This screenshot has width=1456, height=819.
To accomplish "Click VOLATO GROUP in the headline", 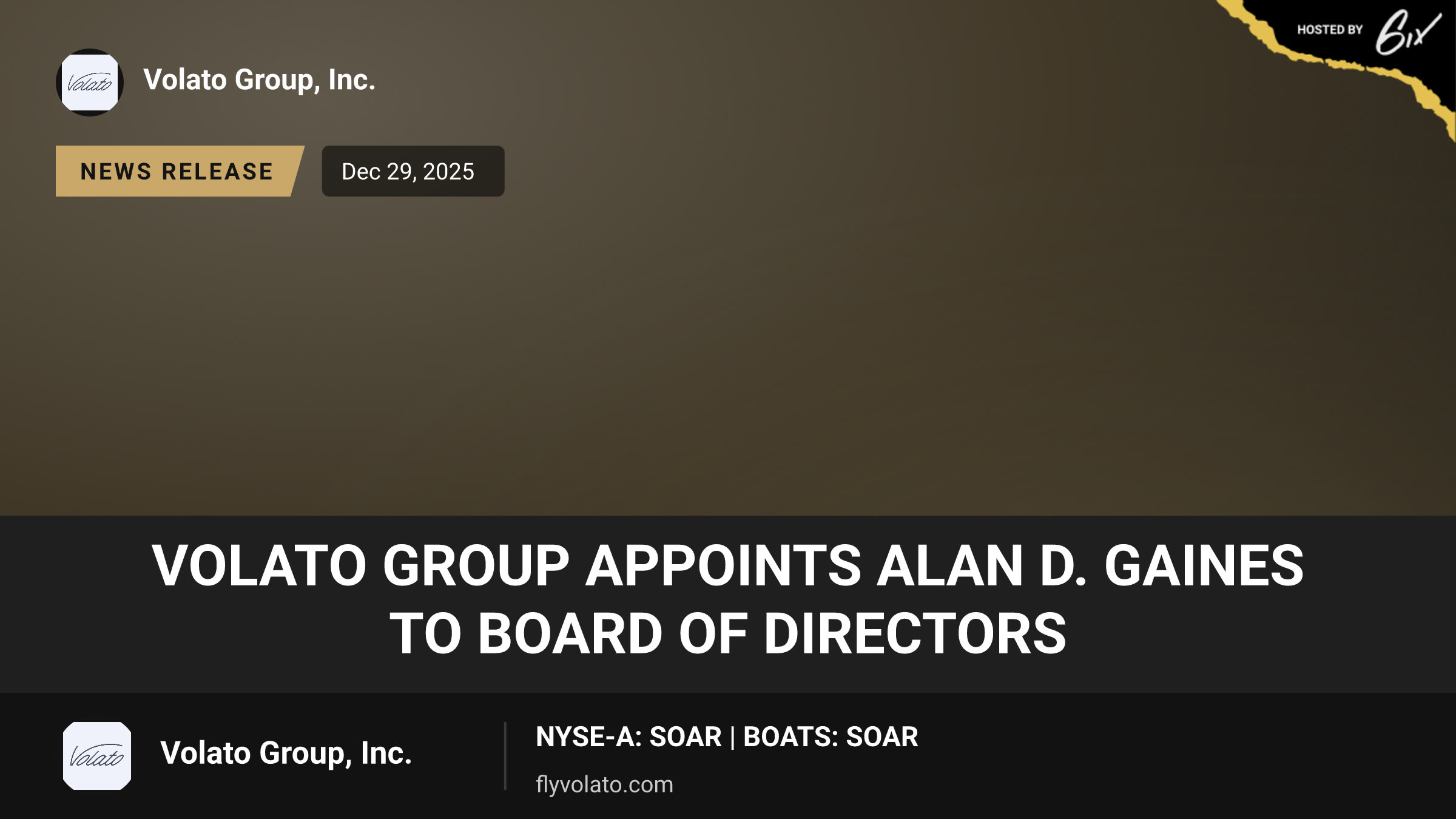I will point(360,565).
